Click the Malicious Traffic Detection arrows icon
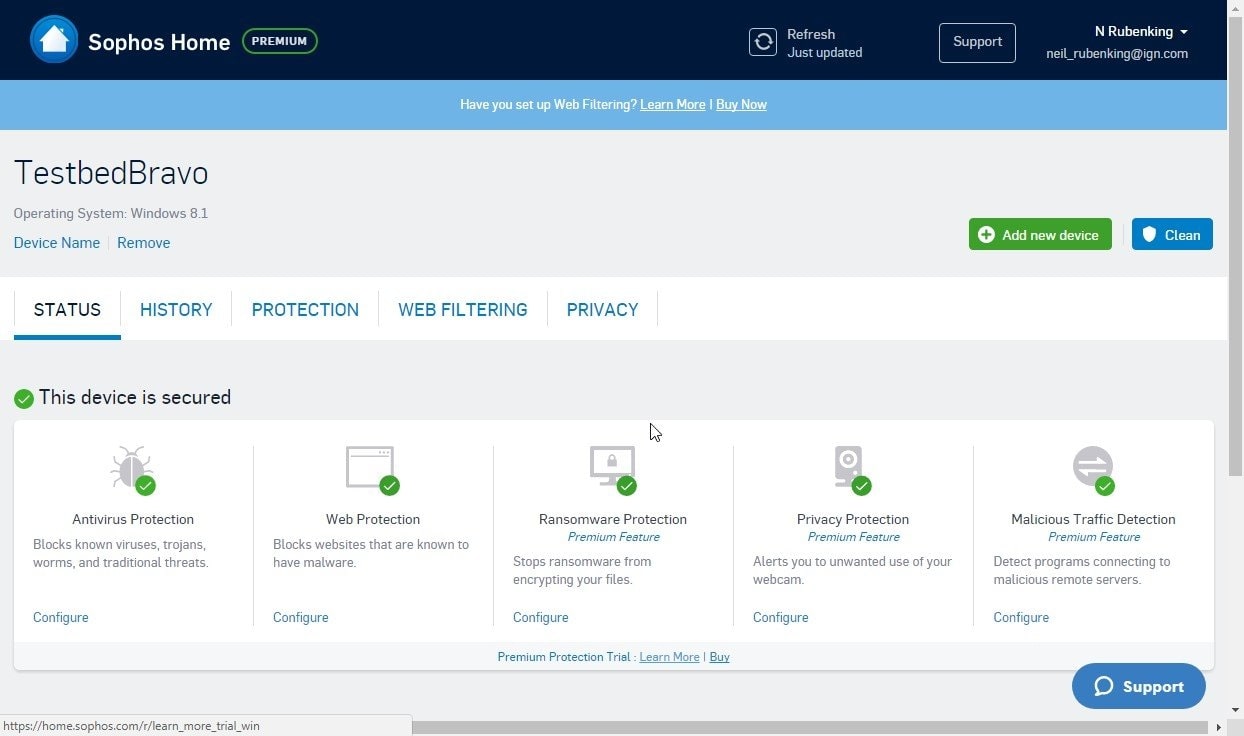1244x736 pixels. [1092, 467]
